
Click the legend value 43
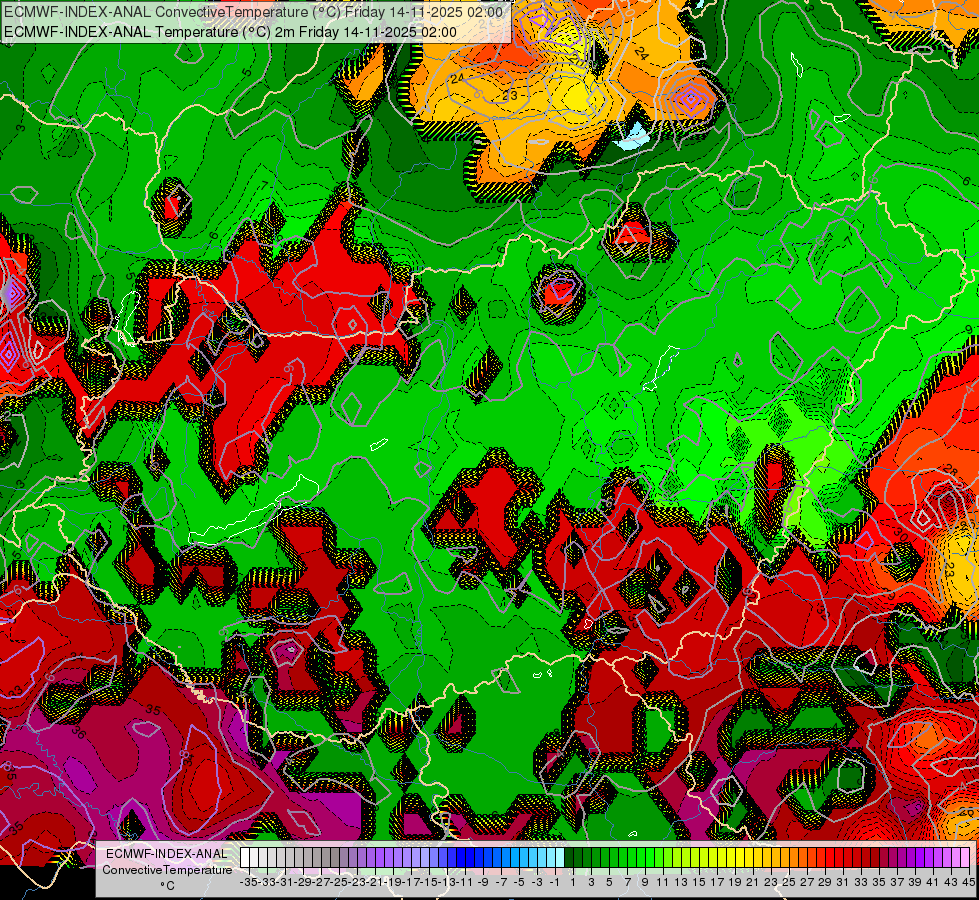pos(952,883)
